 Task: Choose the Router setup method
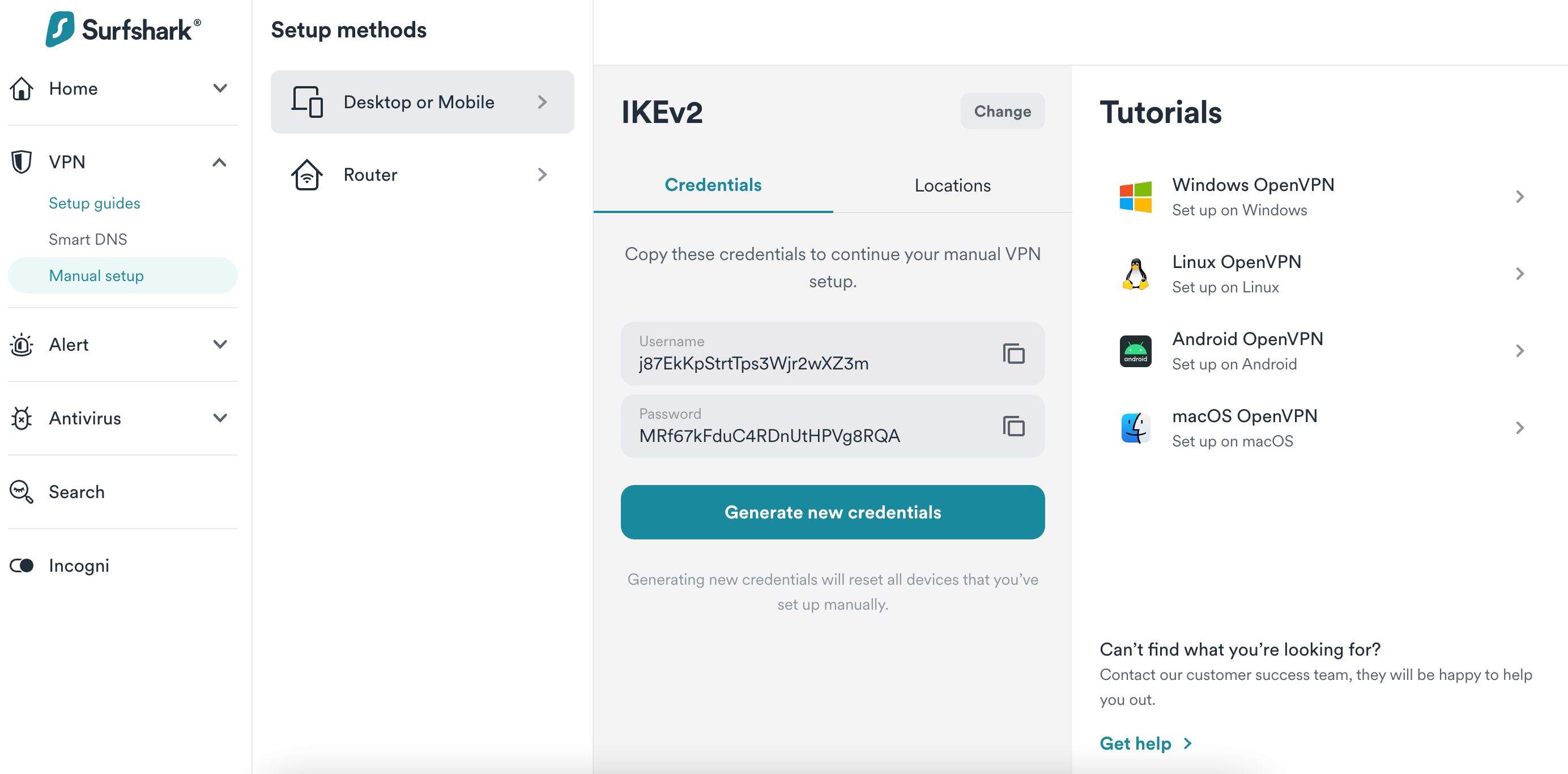(422, 175)
